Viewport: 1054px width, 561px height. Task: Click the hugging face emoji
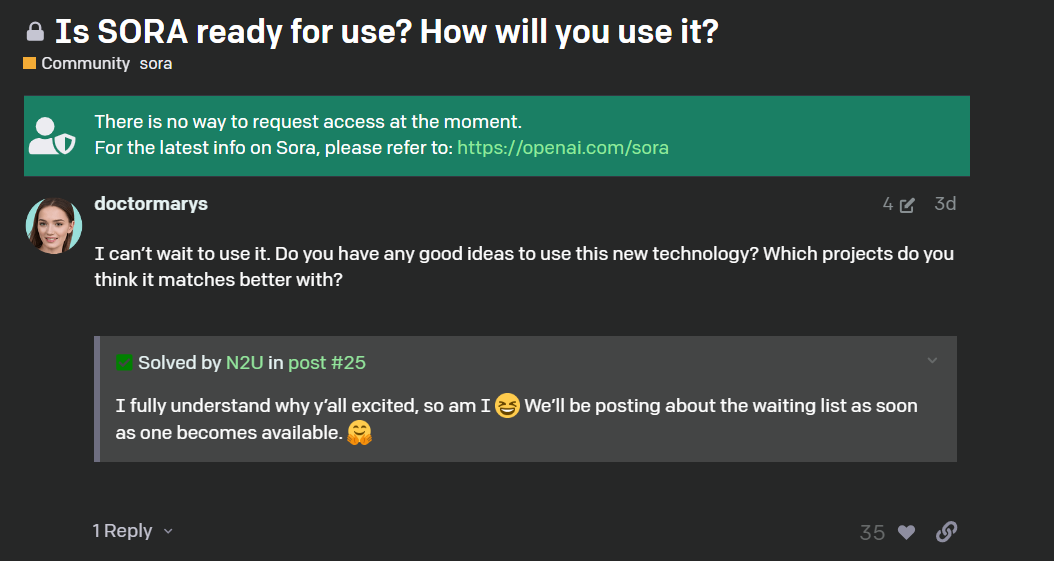359,433
